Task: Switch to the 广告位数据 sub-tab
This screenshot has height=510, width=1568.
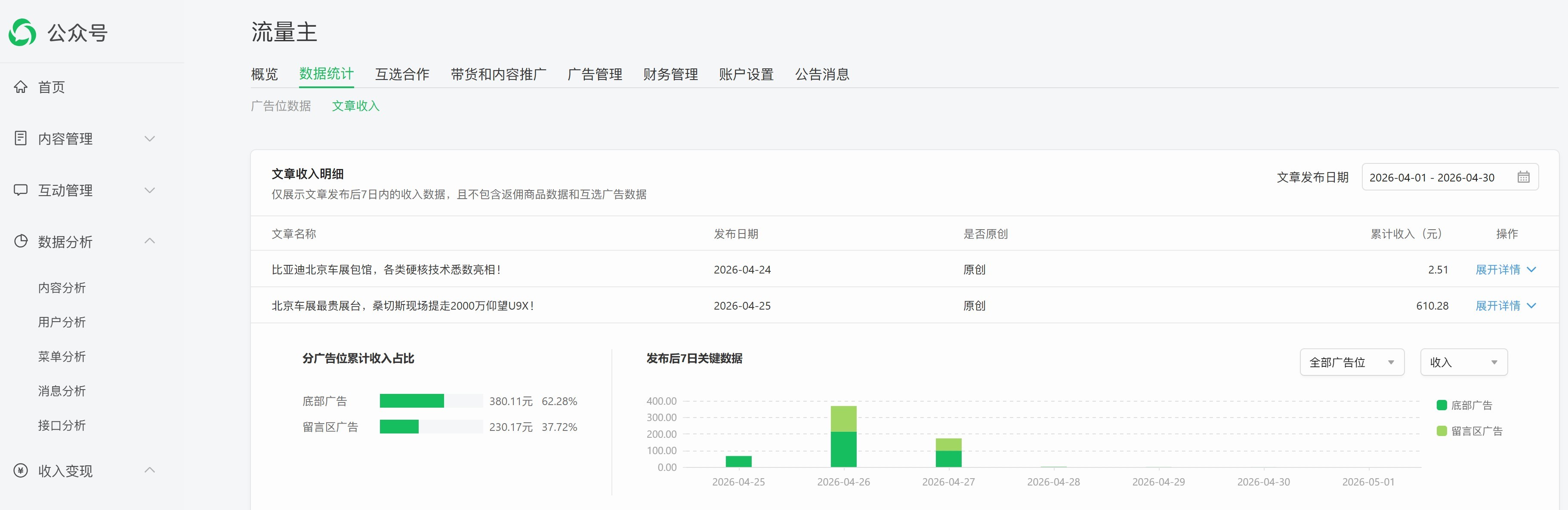Action: (281, 106)
